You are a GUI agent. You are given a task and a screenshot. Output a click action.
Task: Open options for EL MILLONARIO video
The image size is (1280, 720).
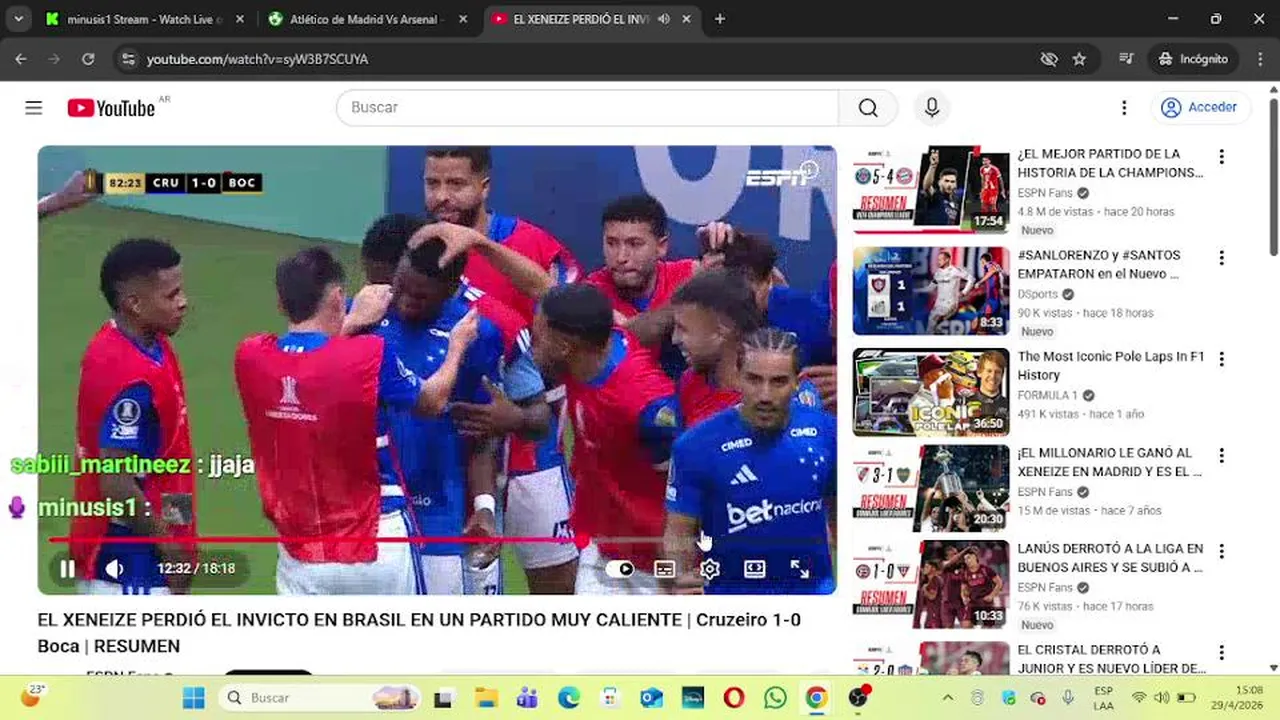point(1221,455)
